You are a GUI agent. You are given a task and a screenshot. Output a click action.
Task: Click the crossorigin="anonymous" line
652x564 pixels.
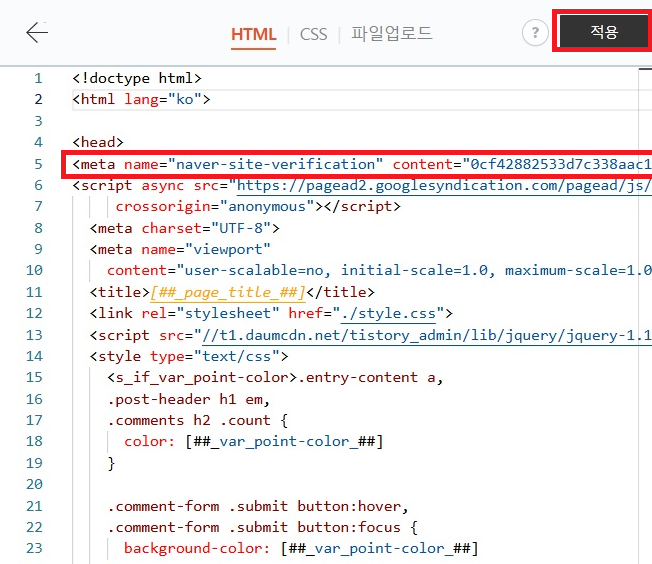coord(258,206)
